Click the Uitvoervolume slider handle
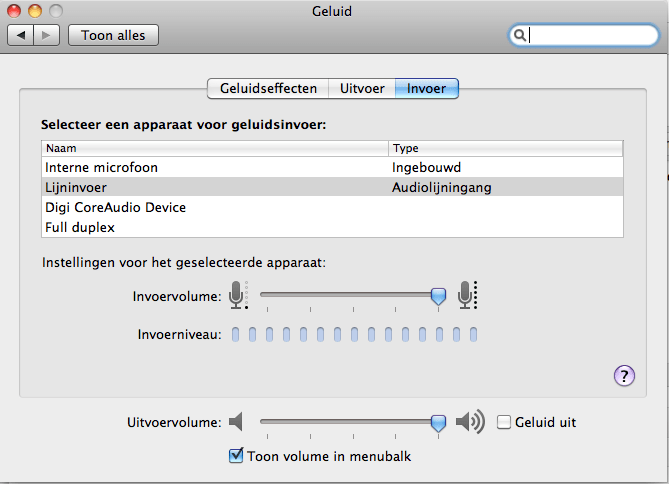The image size is (669, 484). pos(438,423)
